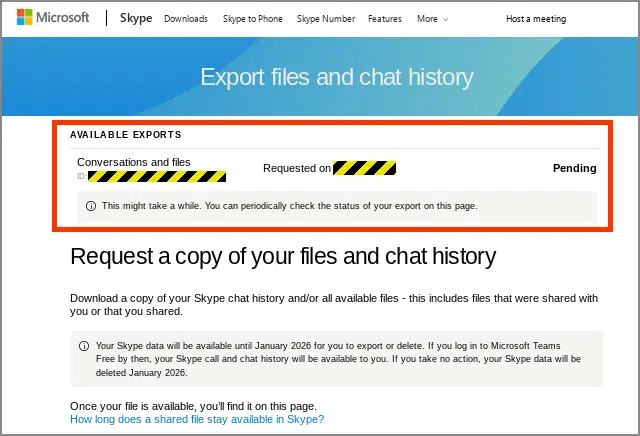This screenshot has width=640, height=436.
Task: Click 'Once your file is available' text
Action: pos(193,406)
